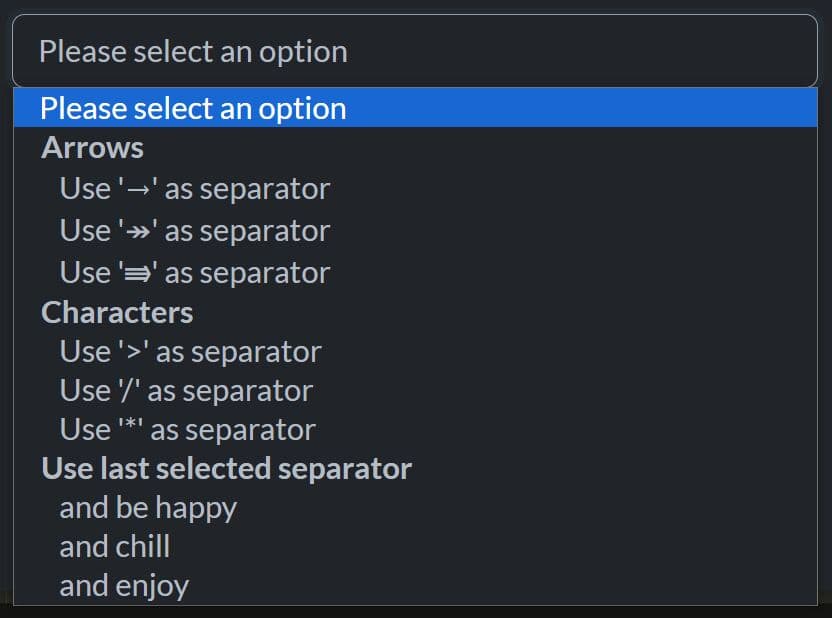Click the closed select box showing the placeholder
This screenshot has height=618, width=832.
tap(414, 51)
